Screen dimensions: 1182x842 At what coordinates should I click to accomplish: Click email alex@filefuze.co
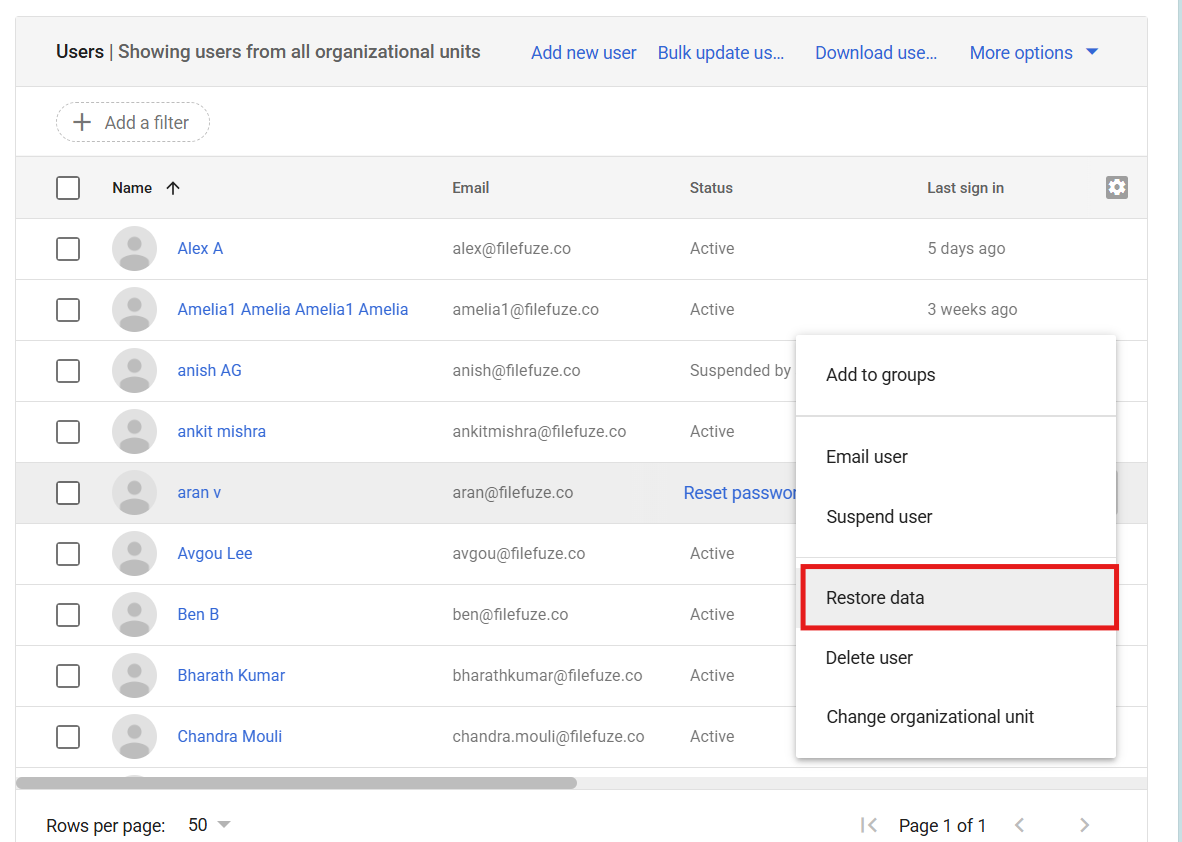click(511, 248)
